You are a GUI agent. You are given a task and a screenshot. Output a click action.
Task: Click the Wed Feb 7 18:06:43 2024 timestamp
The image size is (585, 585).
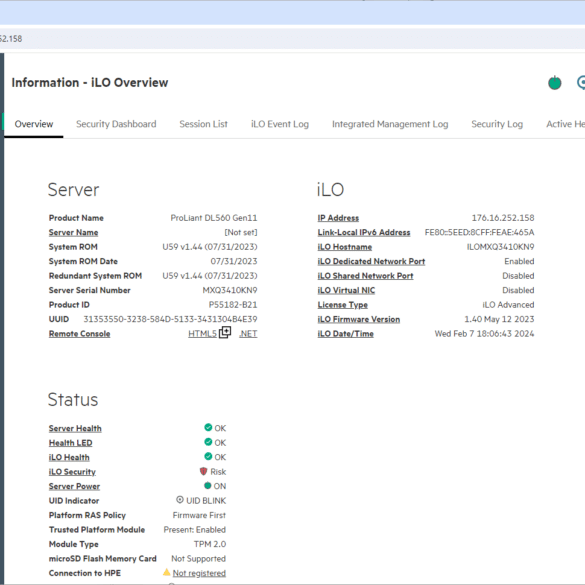(x=484, y=334)
